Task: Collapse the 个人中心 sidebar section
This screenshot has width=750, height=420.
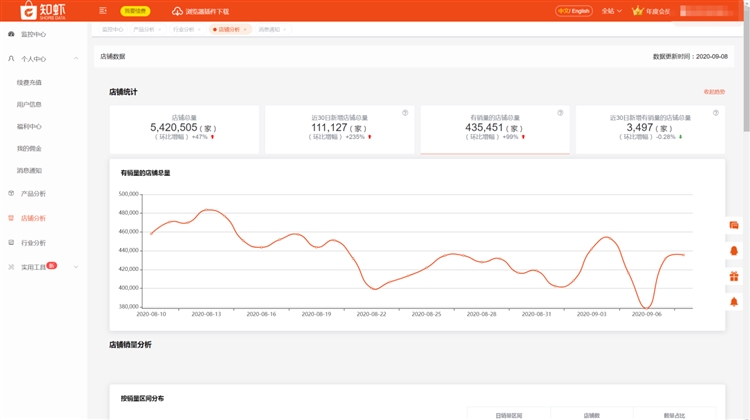Action: coord(76,59)
